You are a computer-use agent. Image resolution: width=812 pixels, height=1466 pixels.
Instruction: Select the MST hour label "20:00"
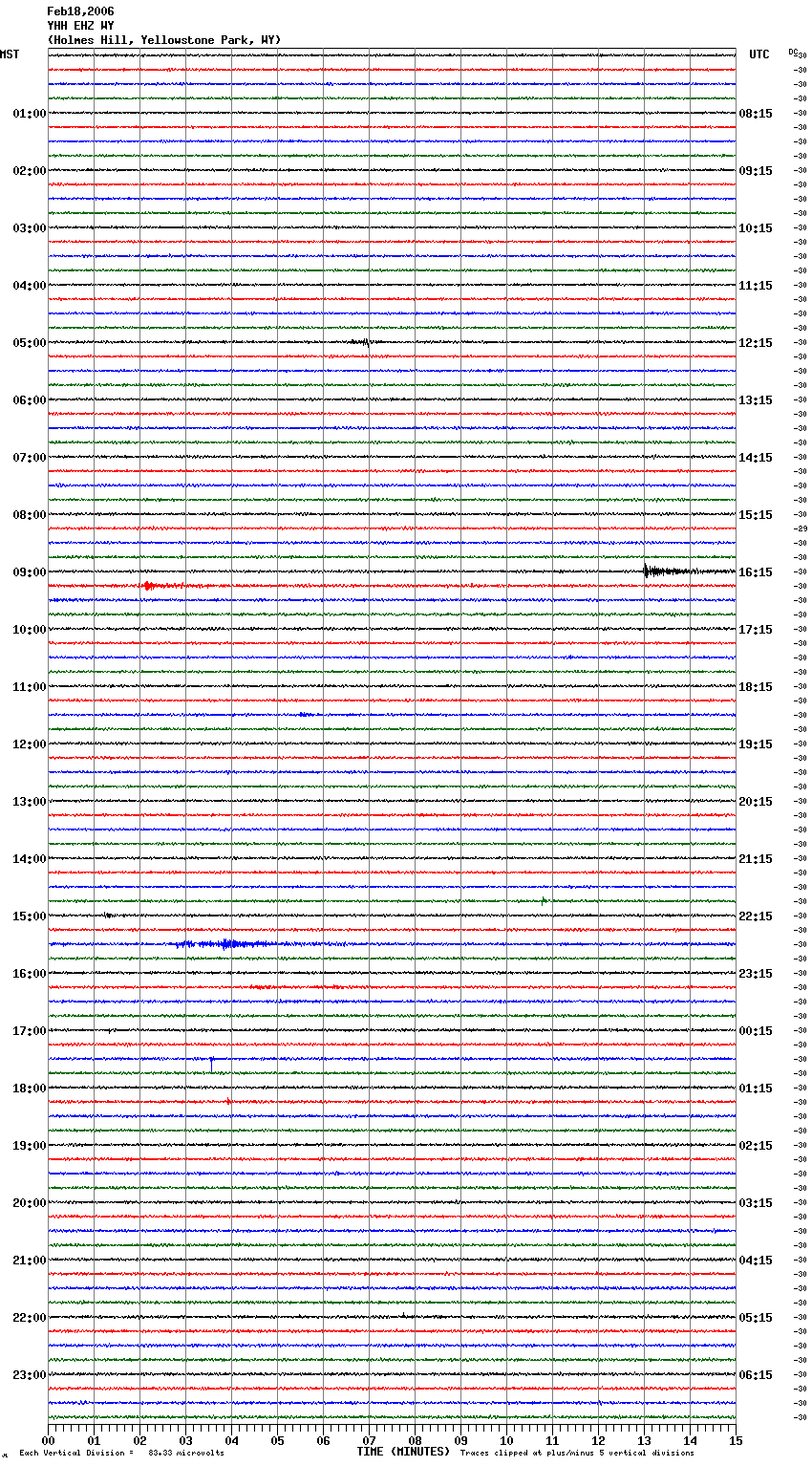30,1203
